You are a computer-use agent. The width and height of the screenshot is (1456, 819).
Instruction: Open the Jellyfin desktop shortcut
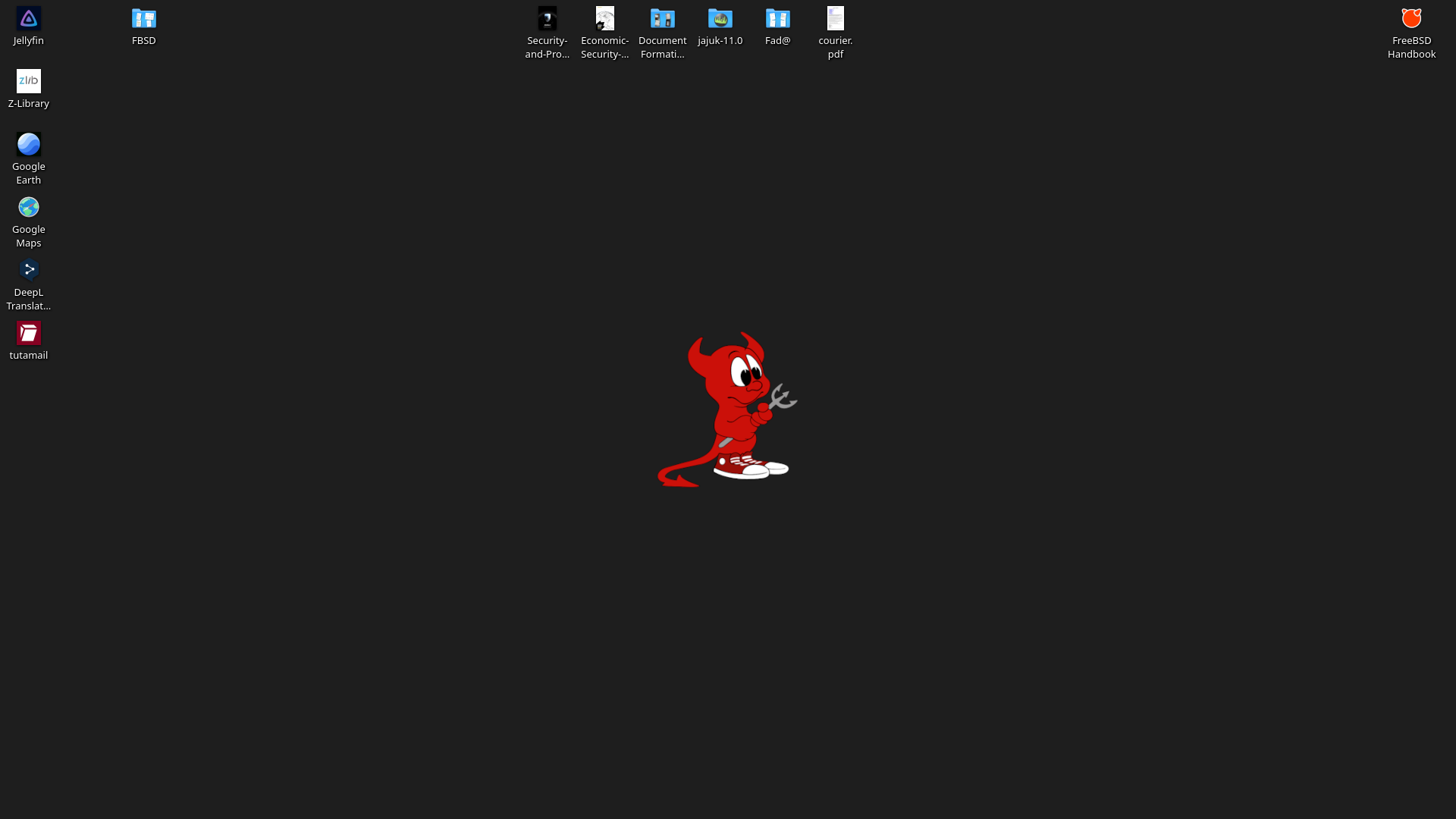pos(28,18)
